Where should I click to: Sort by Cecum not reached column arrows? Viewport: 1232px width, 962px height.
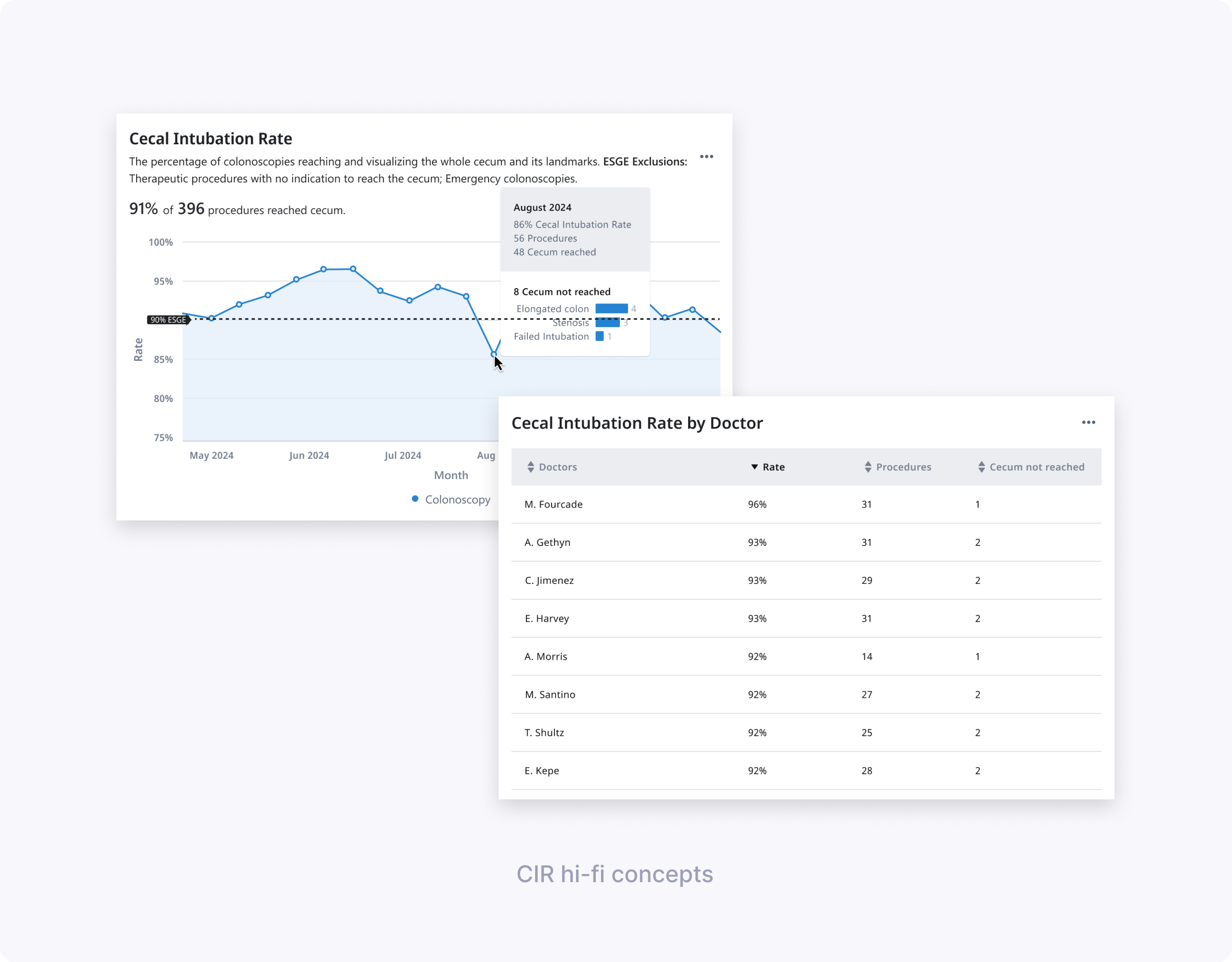981,467
